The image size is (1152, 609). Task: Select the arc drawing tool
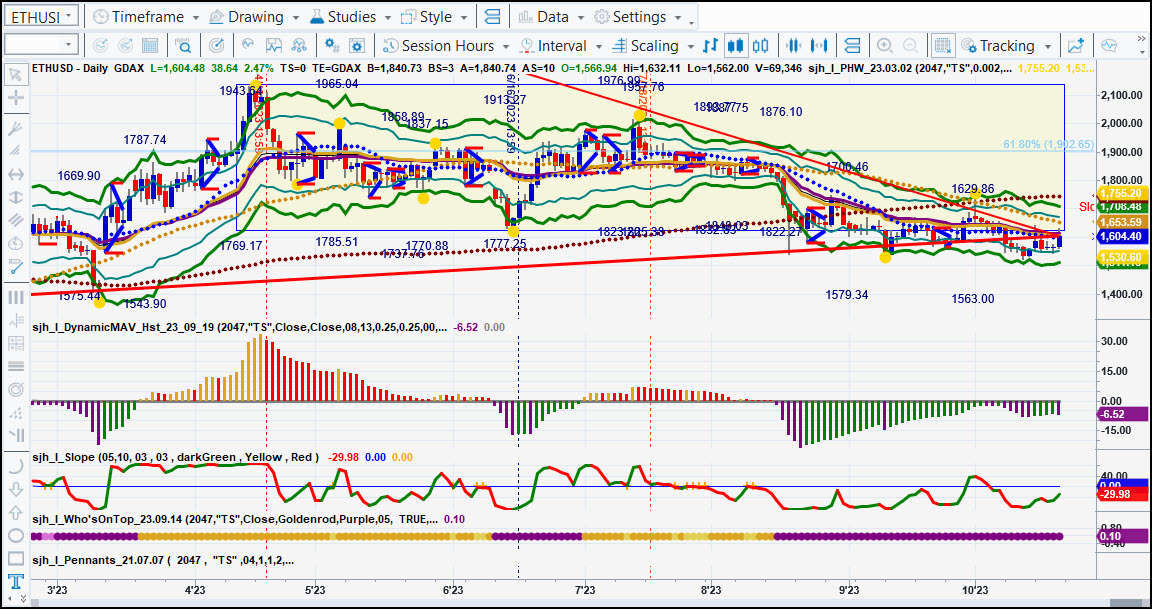(x=15, y=466)
